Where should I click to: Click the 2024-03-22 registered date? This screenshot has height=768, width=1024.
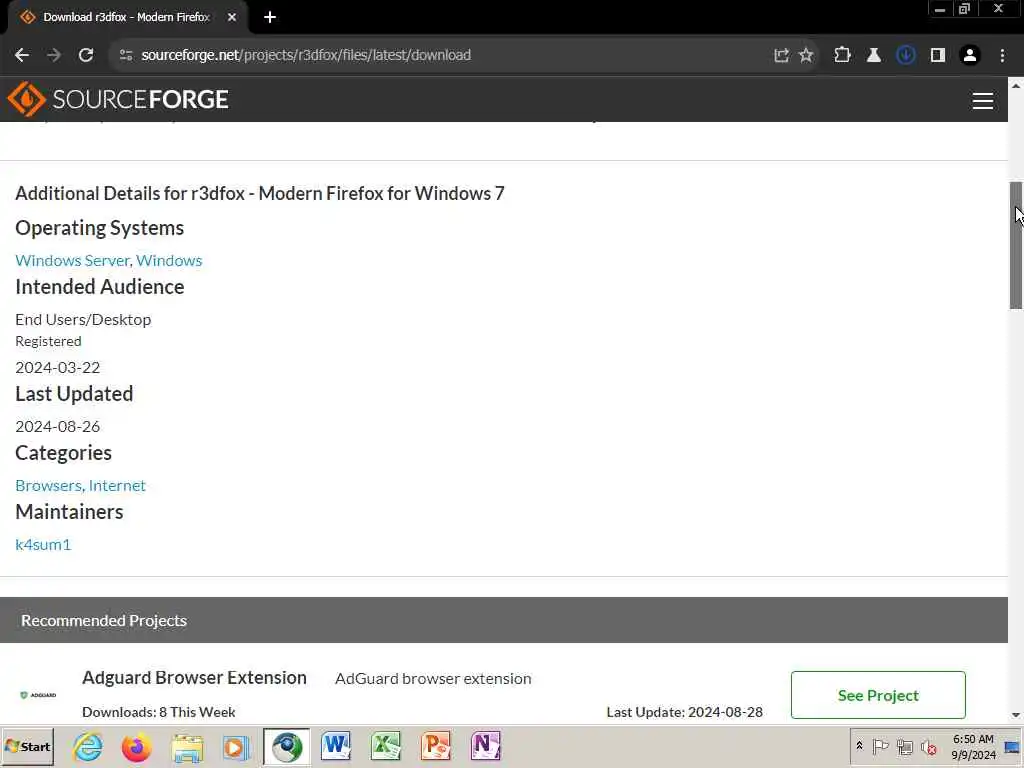click(x=57, y=368)
